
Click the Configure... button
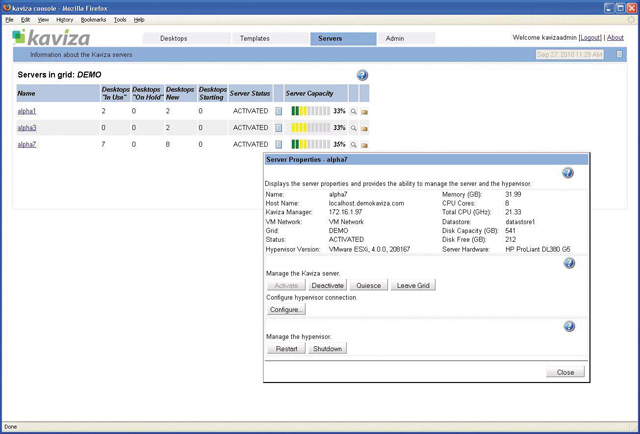click(286, 309)
